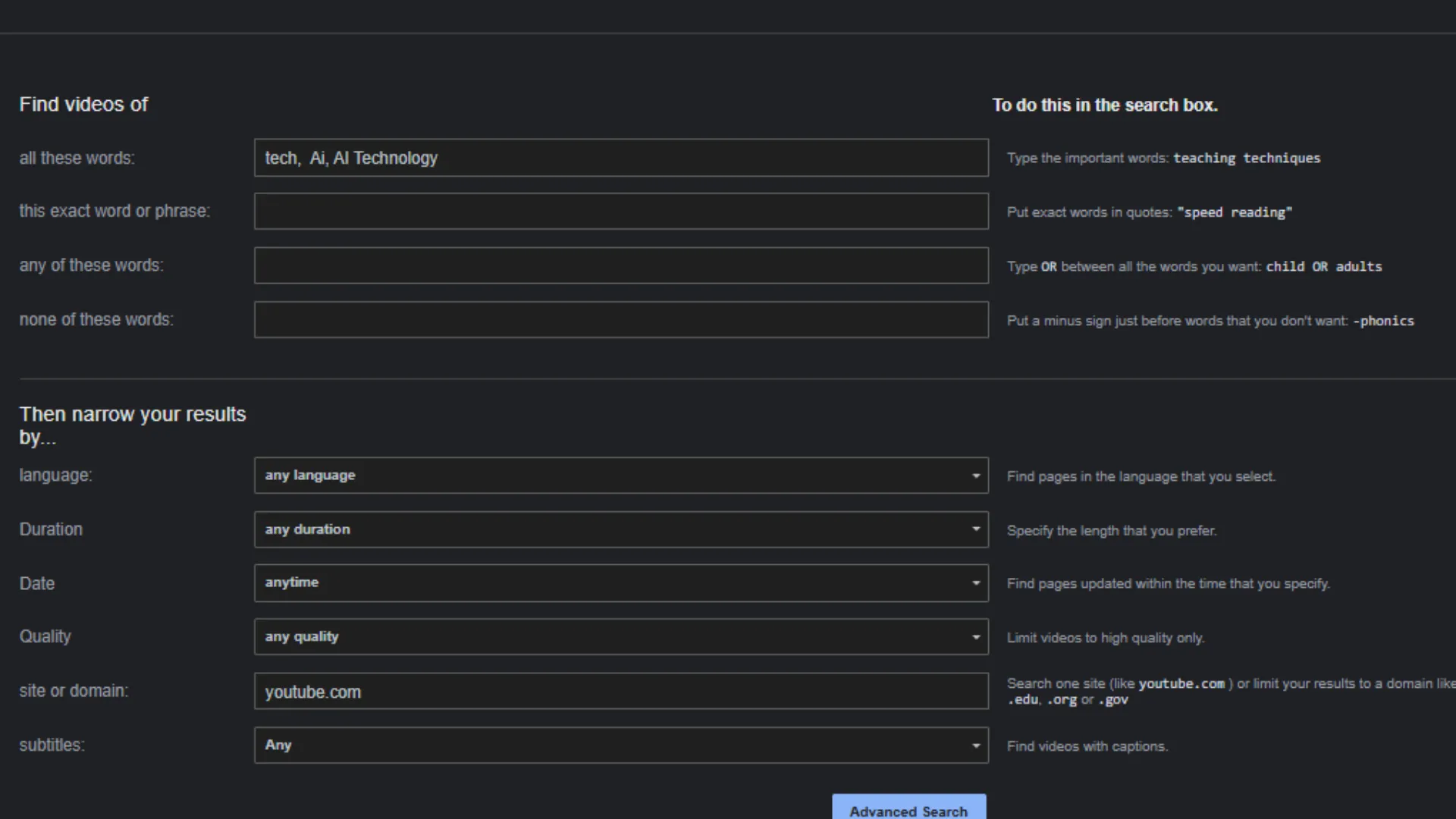Image resolution: width=1456 pixels, height=819 pixels.
Task: Select the 'tech, Ai, AI Technology' text
Action: [x=351, y=158]
